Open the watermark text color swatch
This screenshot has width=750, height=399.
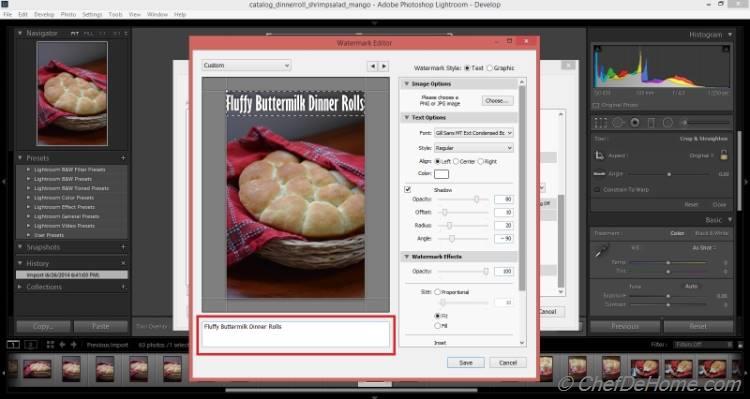tap(441, 174)
